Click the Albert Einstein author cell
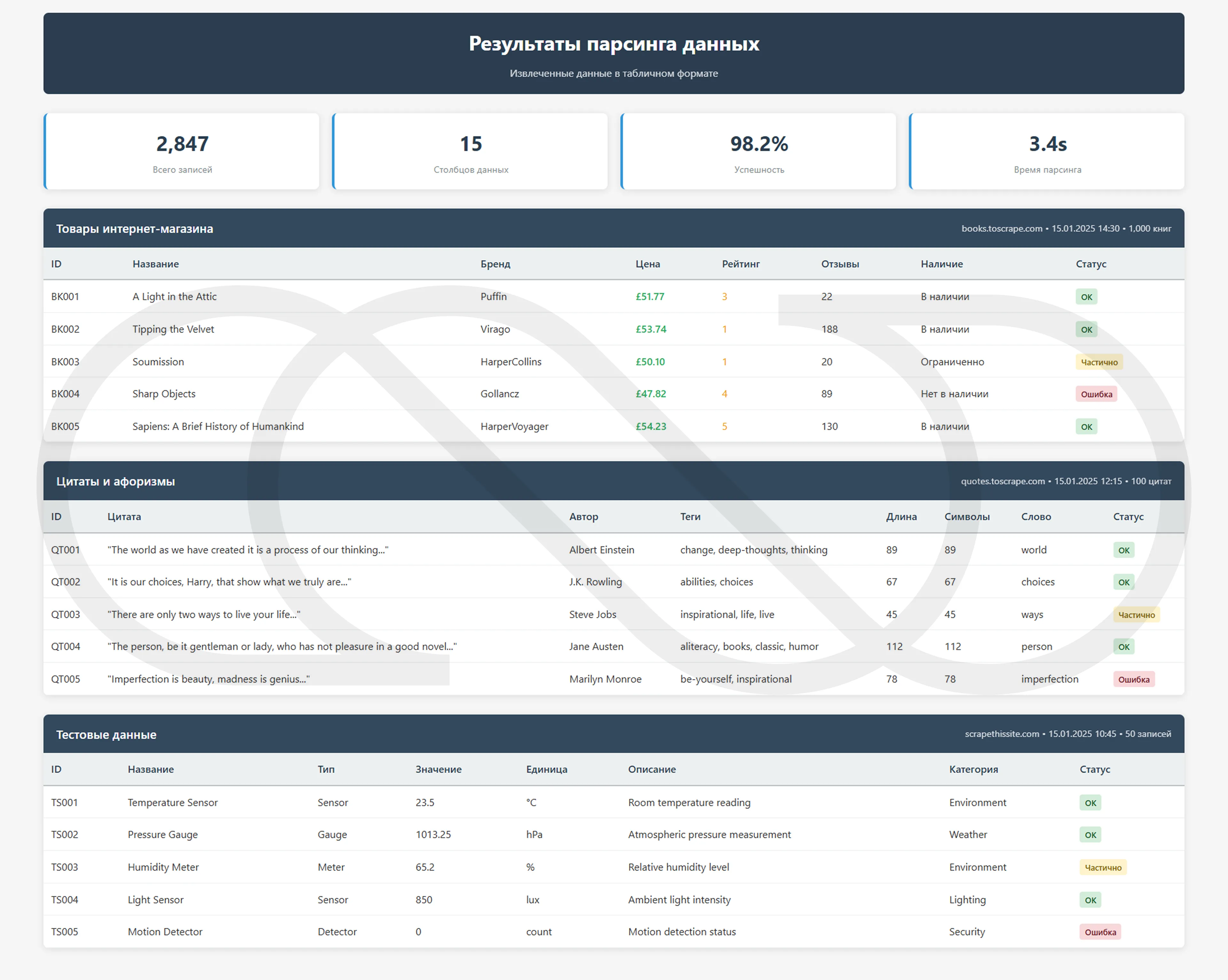The width and height of the screenshot is (1228, 980). 602,550
